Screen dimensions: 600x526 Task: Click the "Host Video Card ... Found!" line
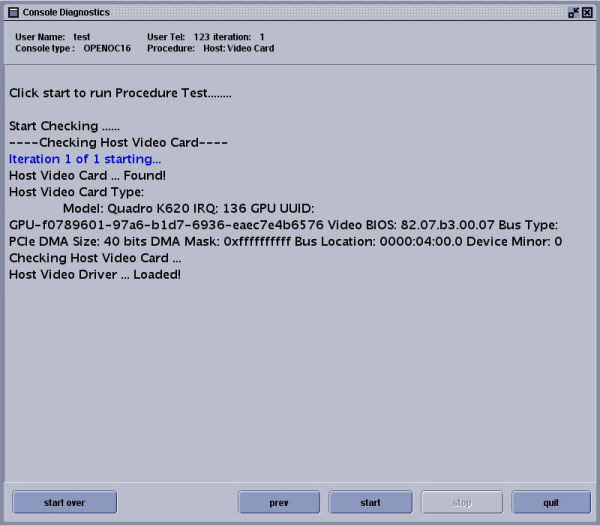point(88,175)
